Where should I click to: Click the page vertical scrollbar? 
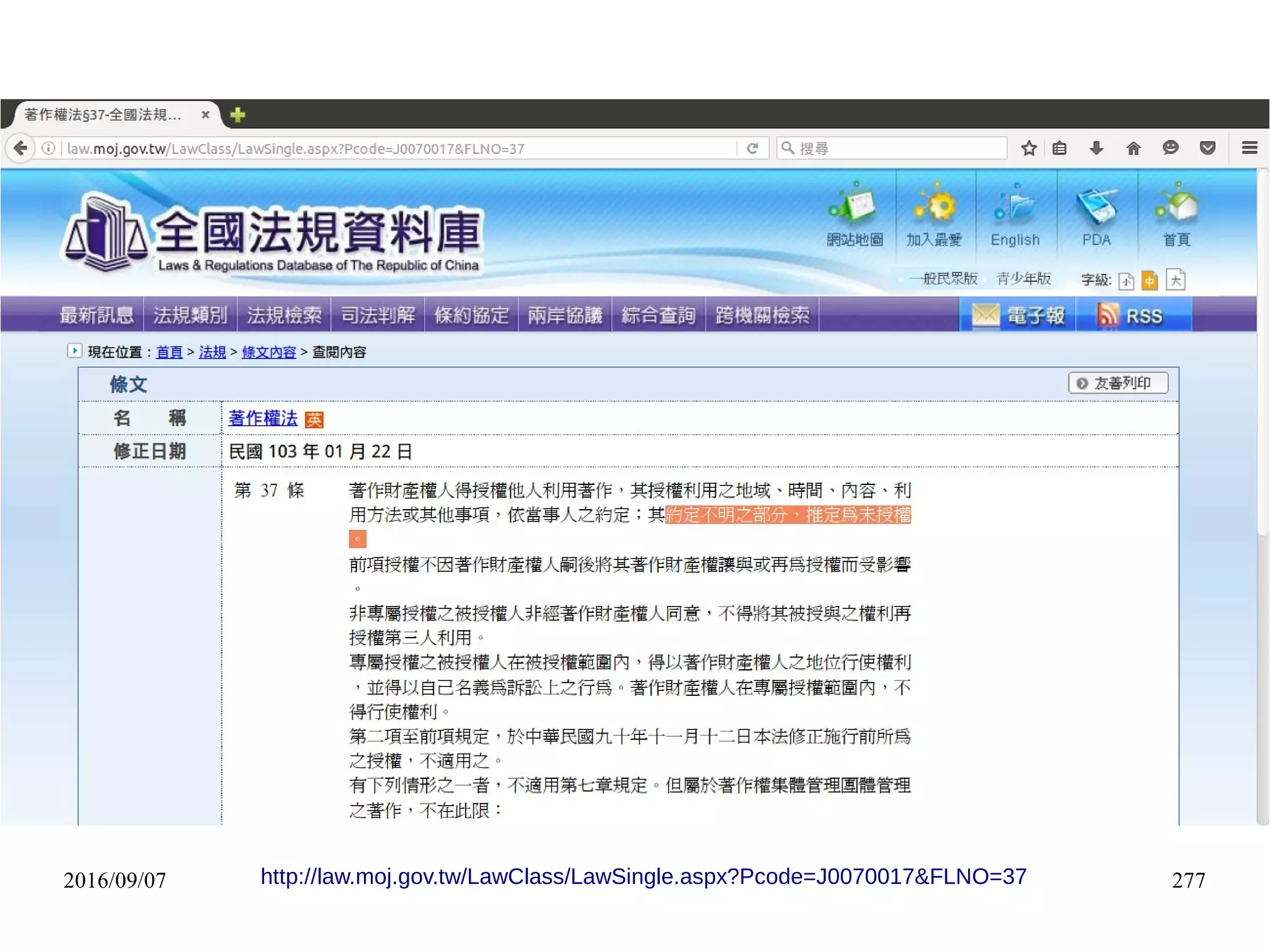[1263, 354]
